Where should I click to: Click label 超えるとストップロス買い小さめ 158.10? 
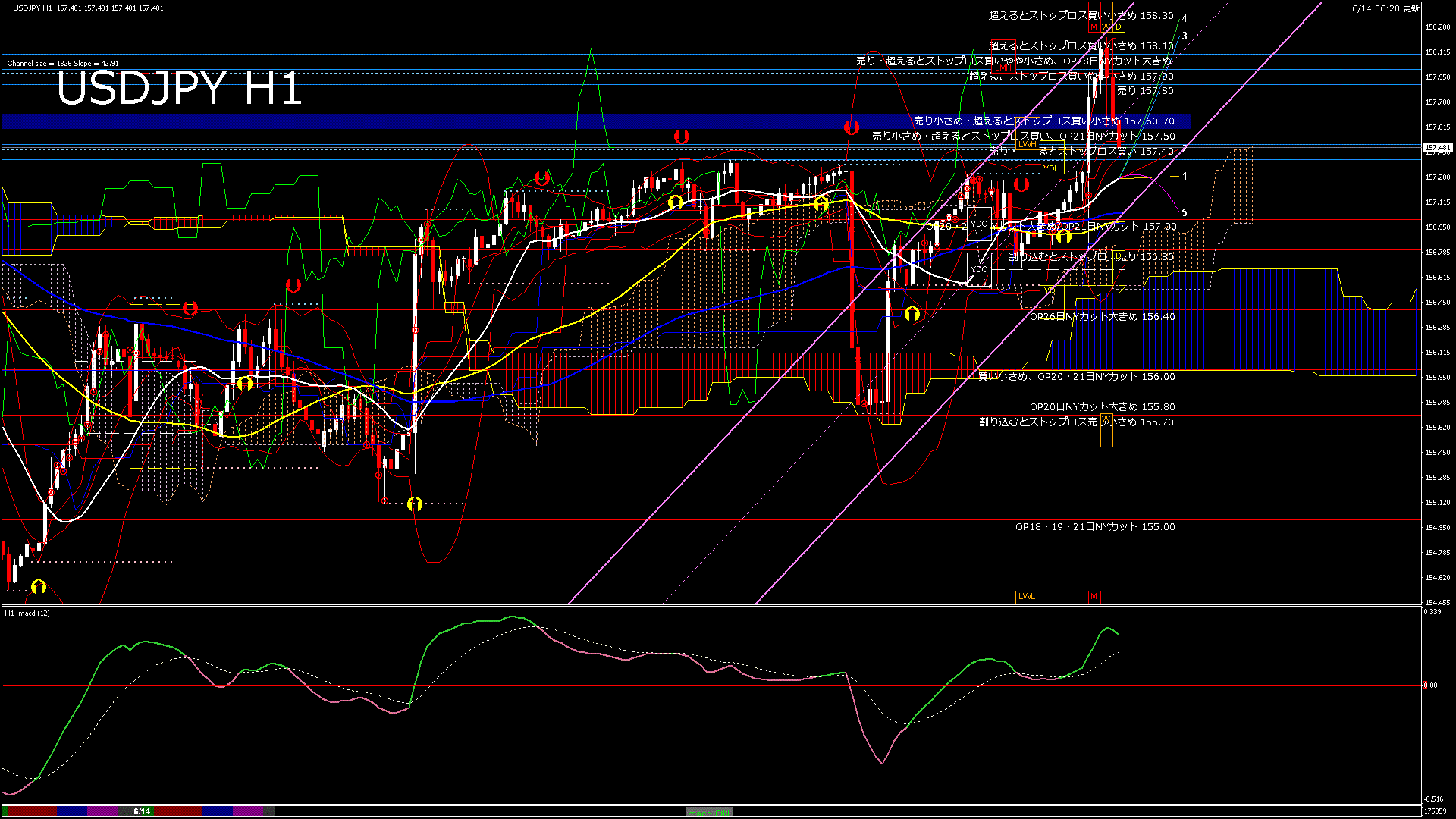tap(1081, 46)
